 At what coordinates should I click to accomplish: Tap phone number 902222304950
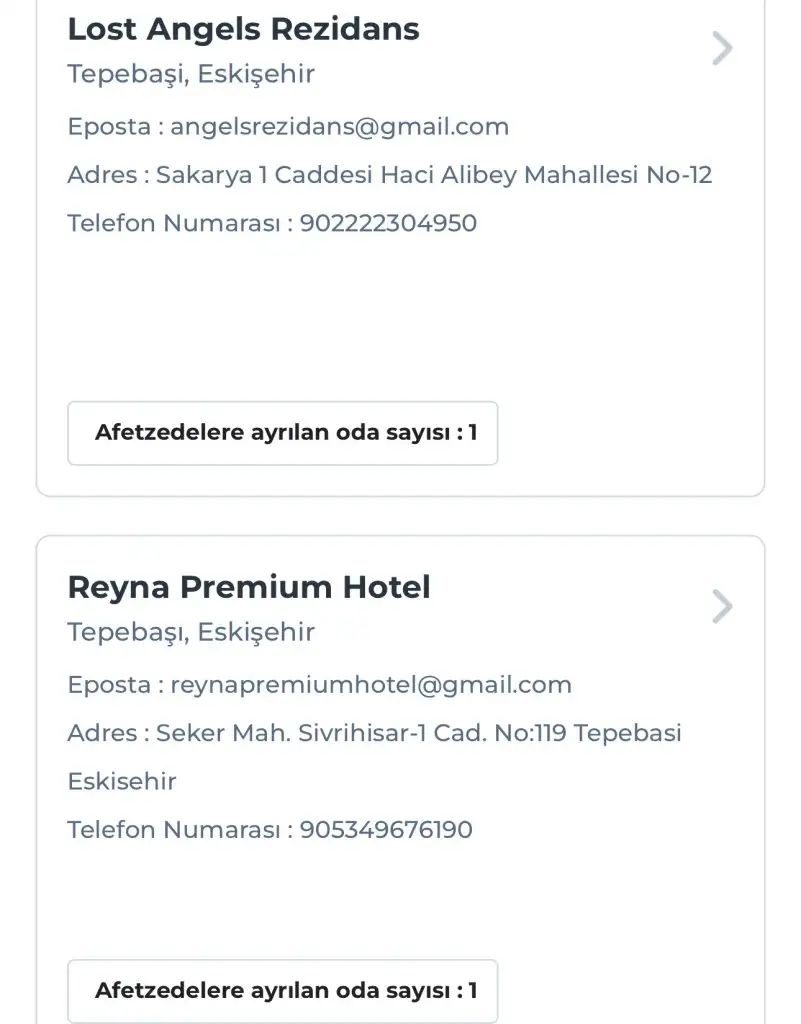388,223
